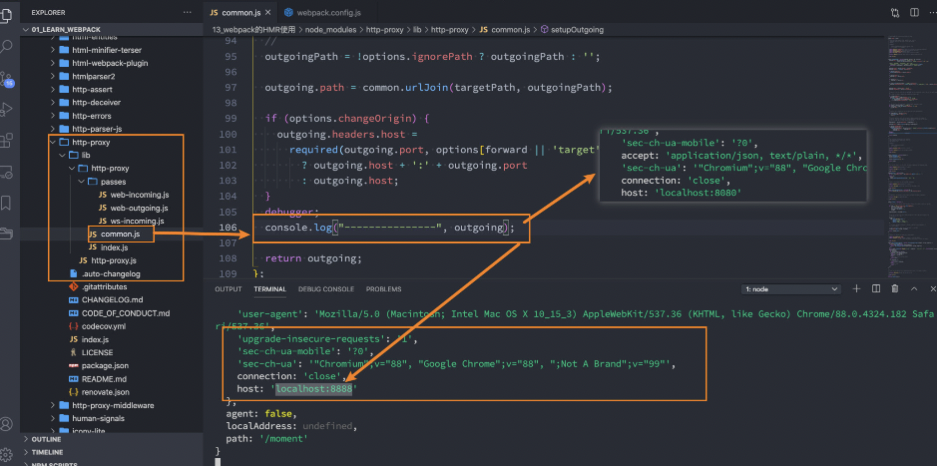Open the Extensions view
Viewport: 938px width, 466px height.
click(7, 141)
